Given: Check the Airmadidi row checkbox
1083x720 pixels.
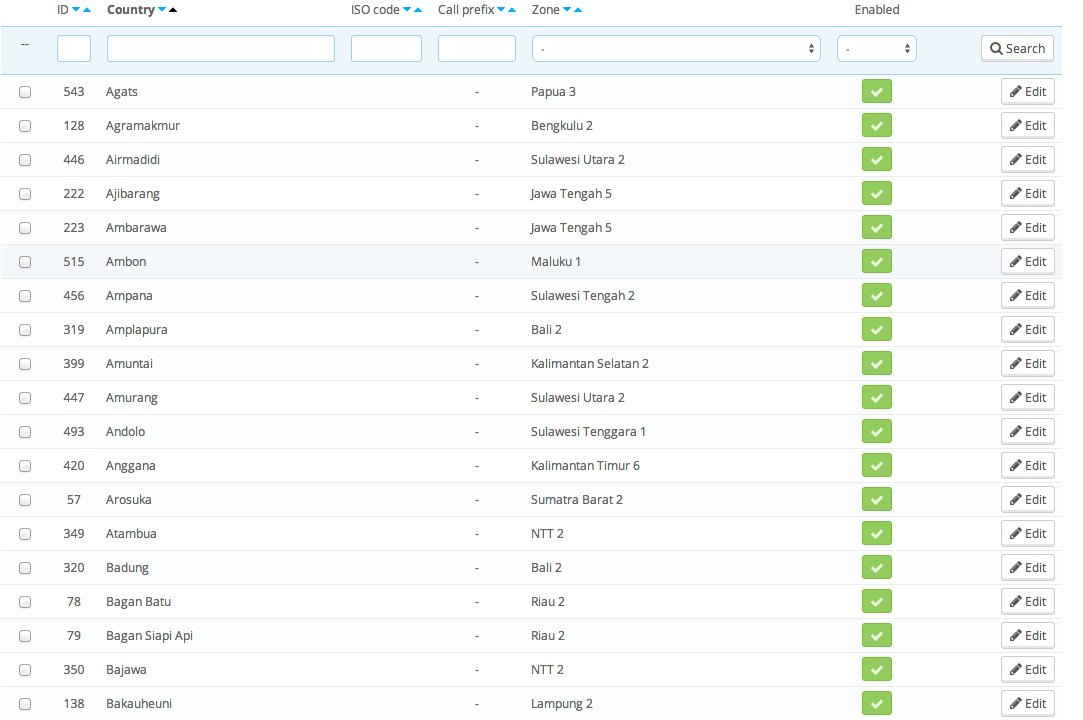Looking at the screenshot, I should [x=25, y=160].
